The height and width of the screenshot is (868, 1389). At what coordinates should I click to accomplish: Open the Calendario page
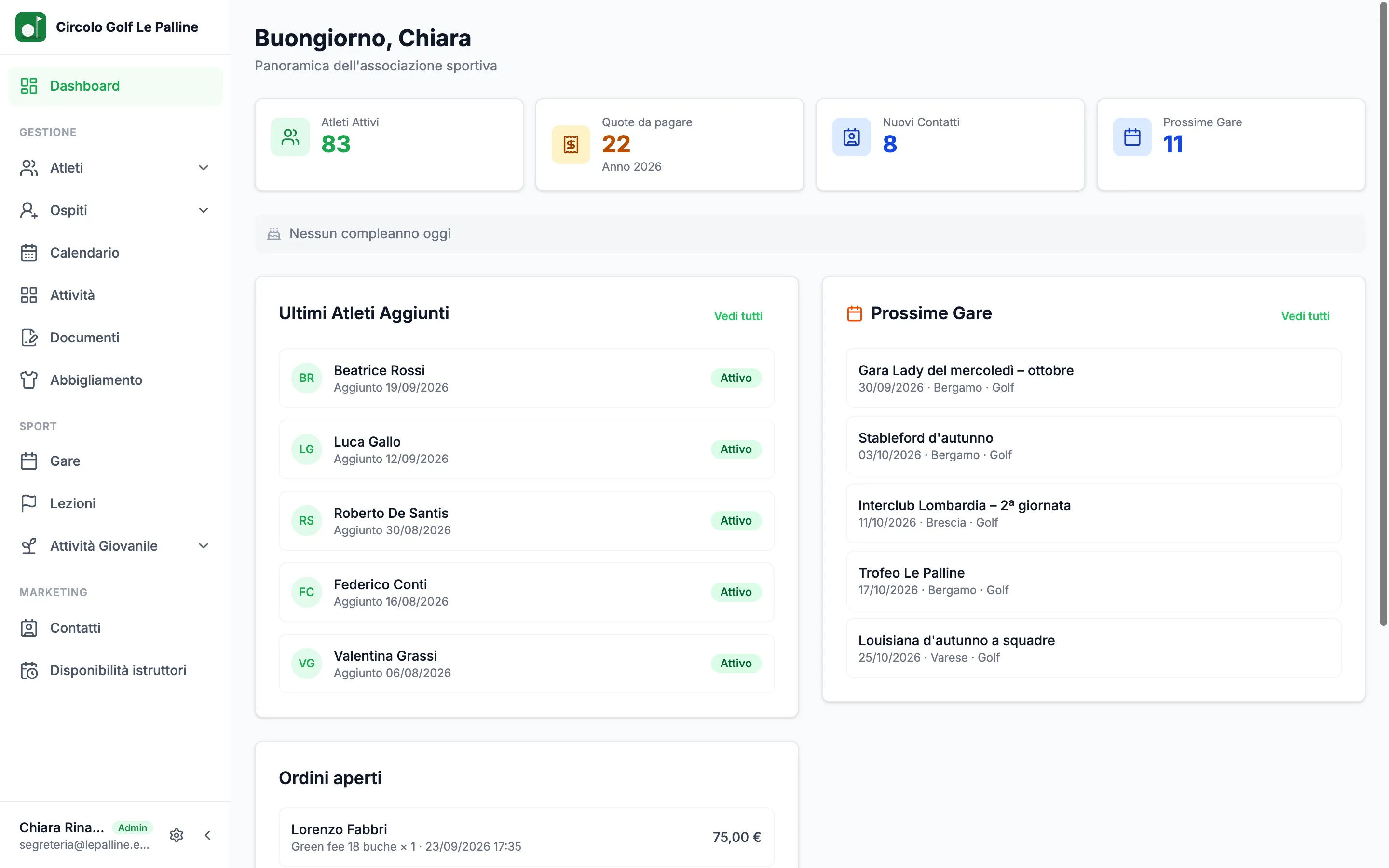tap(115, 253)
